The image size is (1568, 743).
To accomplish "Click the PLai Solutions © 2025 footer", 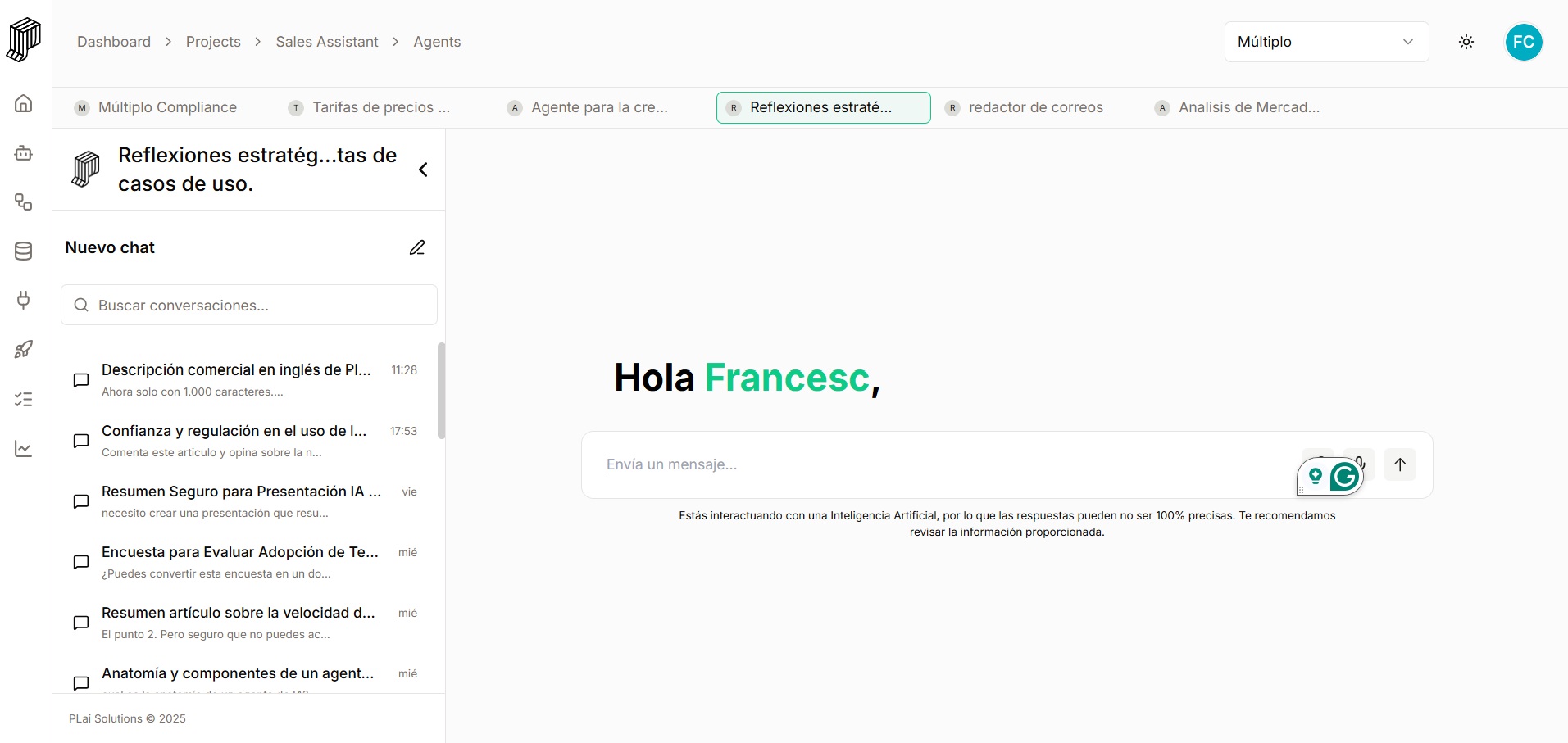I will (127, 718).
